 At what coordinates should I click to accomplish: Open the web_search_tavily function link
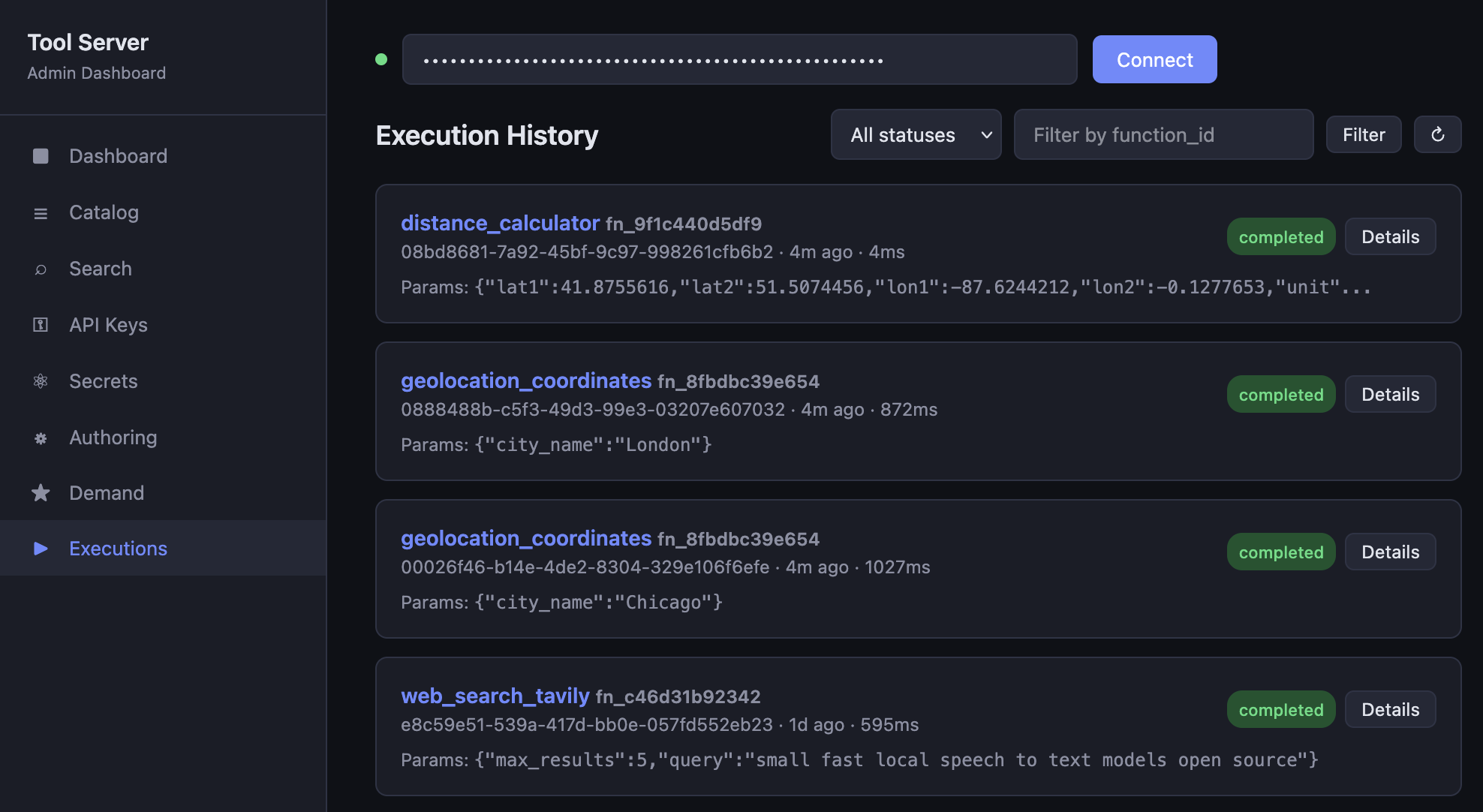point(495,696)
